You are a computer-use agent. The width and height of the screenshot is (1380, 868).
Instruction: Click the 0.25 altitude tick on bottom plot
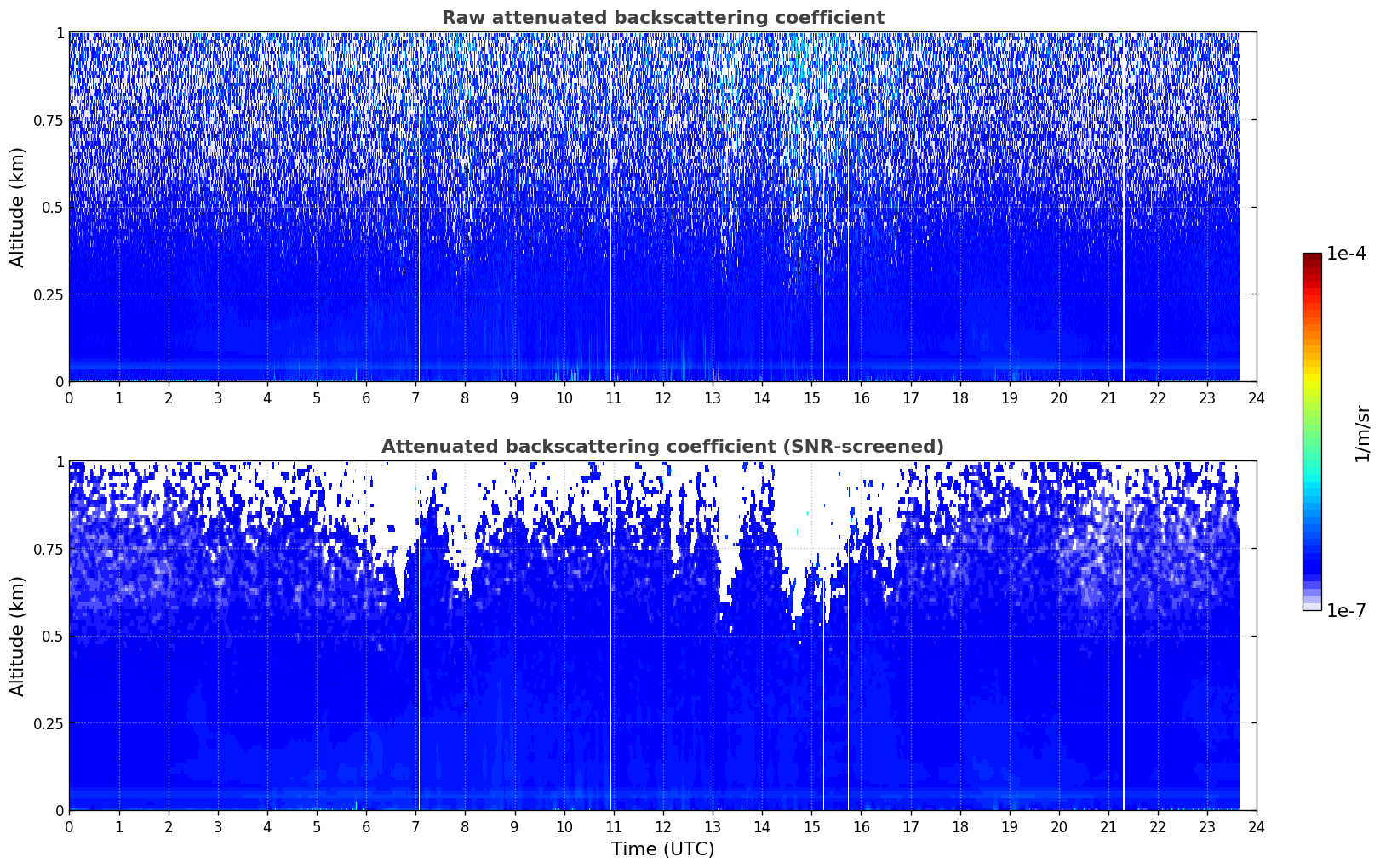coord(49,723)
